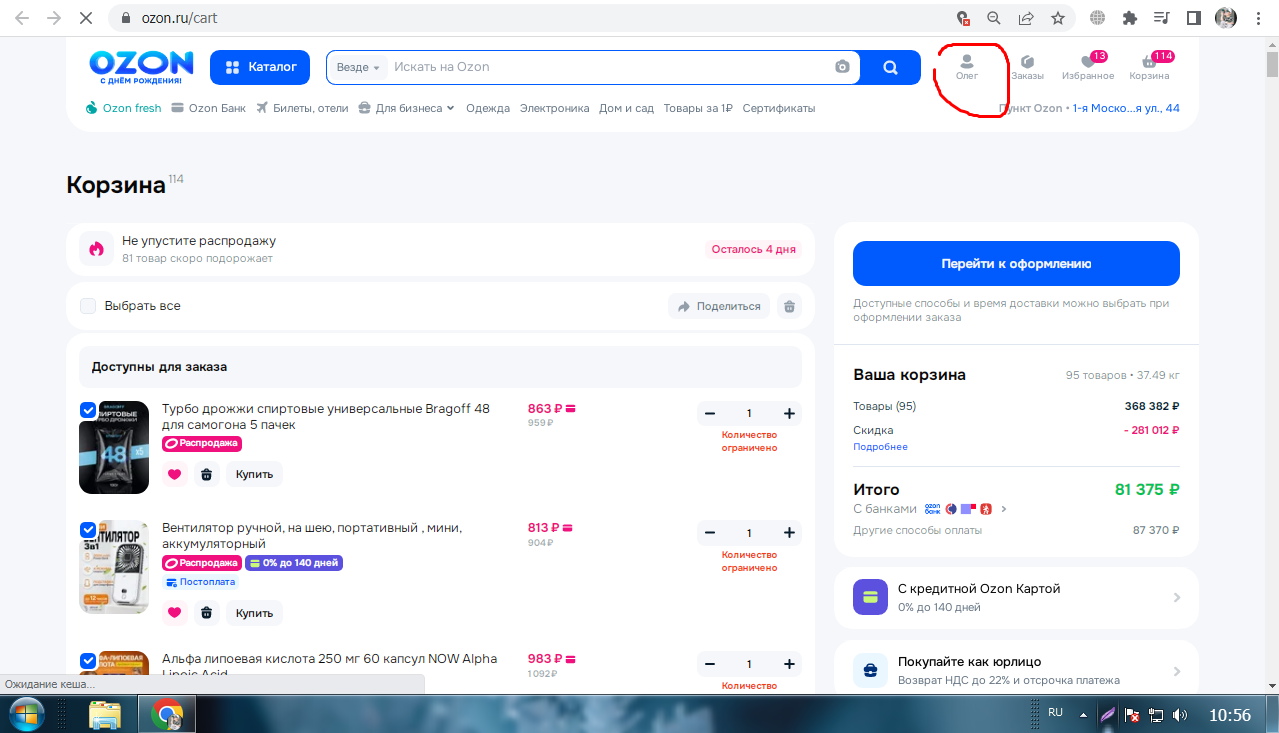Increase quantity of Турбо дрожжи

click(789, 413)
